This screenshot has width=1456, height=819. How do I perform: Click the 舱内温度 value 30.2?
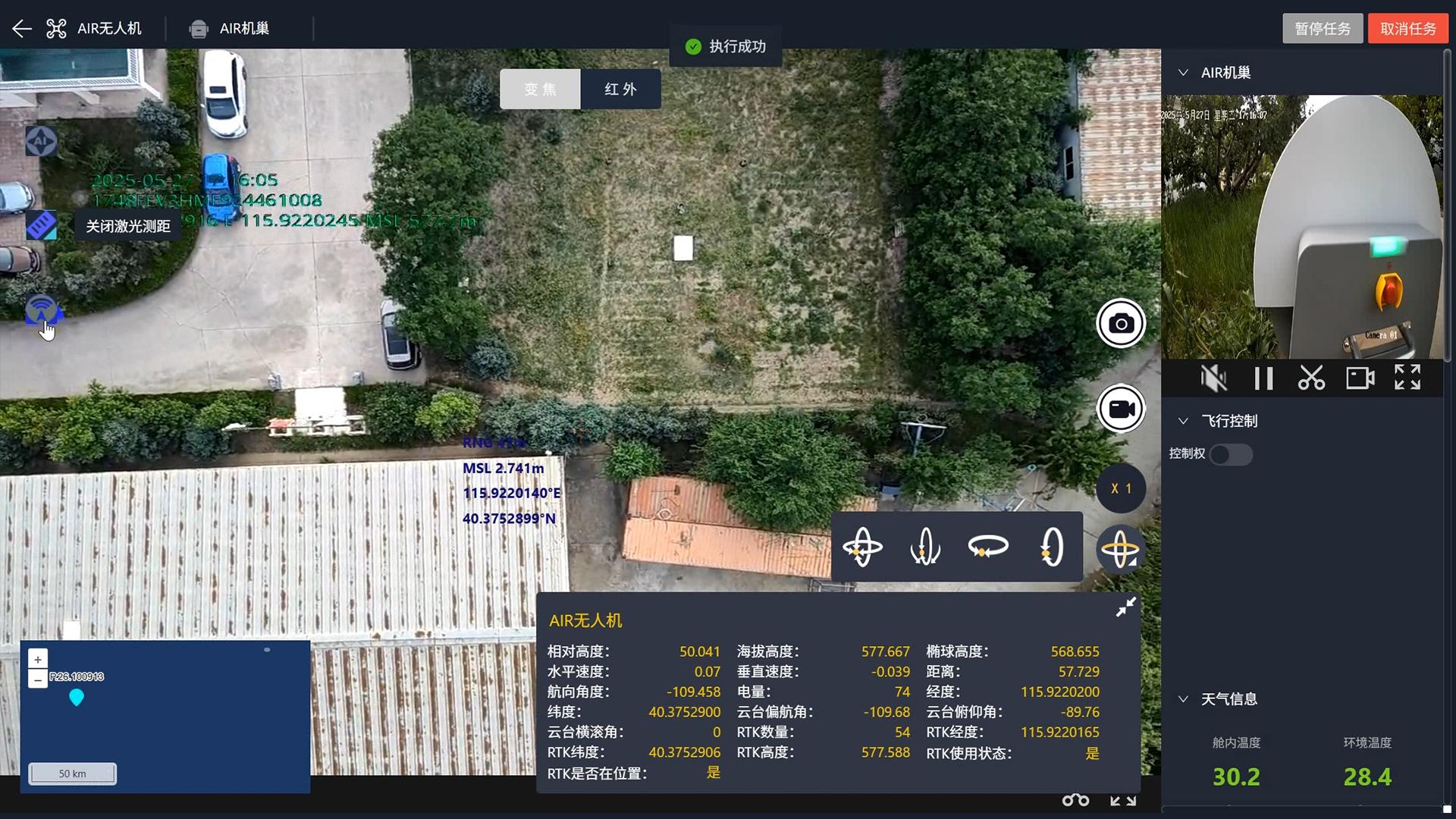coord(1236,777)
